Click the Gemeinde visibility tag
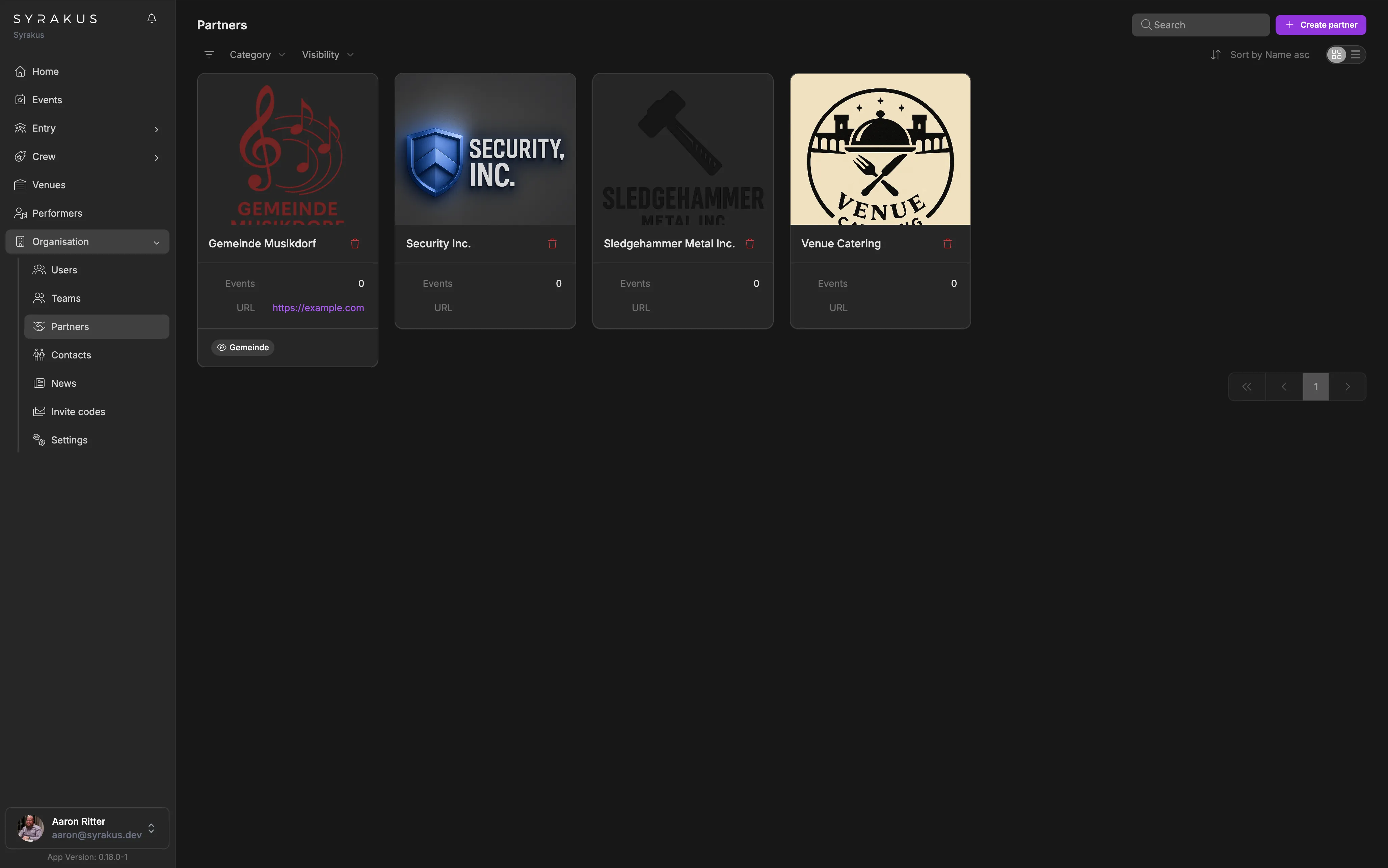1388x868 pixels. point(243,347)
